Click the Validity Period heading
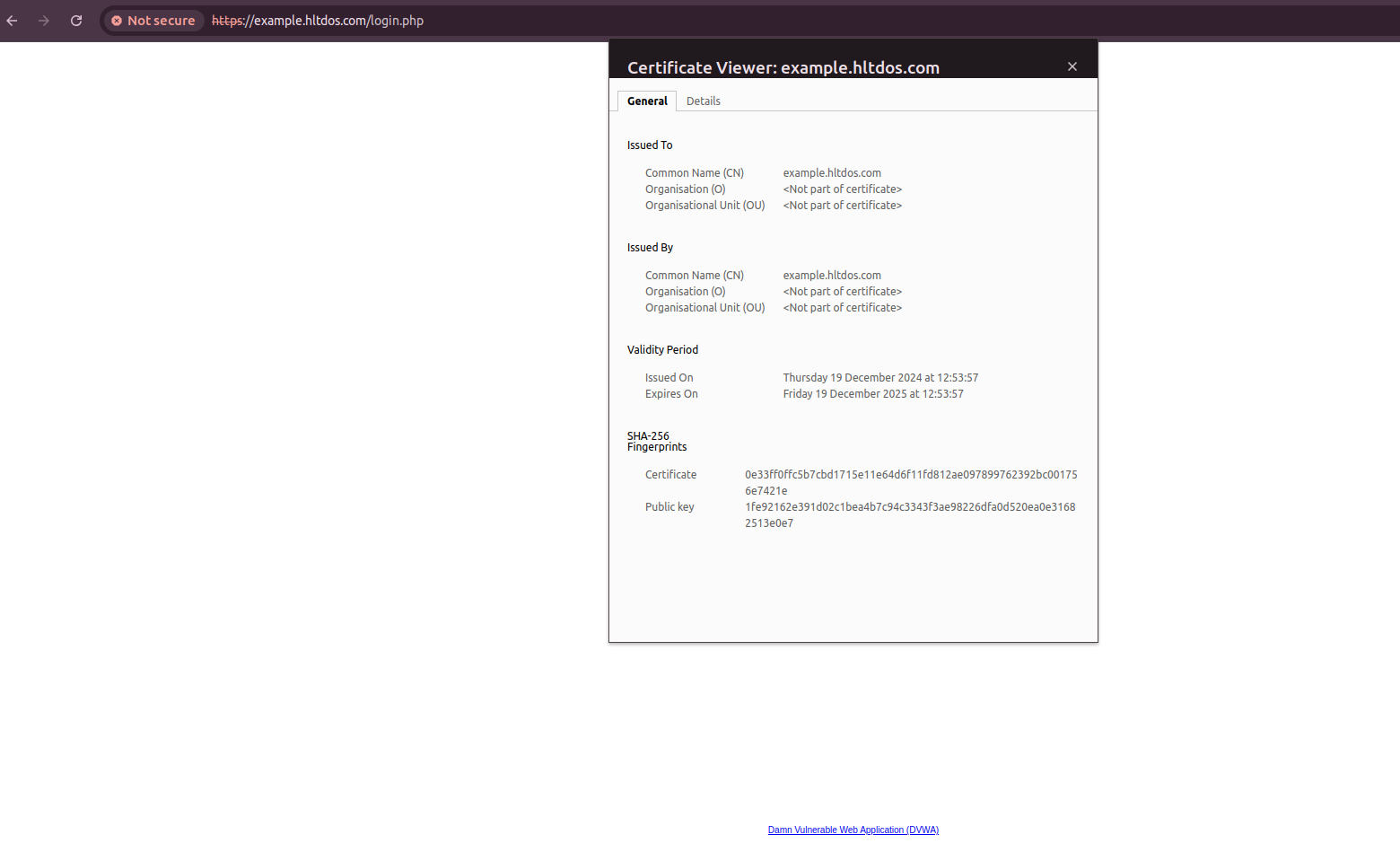The image size is (1400, 852). [x=662, y=350]
